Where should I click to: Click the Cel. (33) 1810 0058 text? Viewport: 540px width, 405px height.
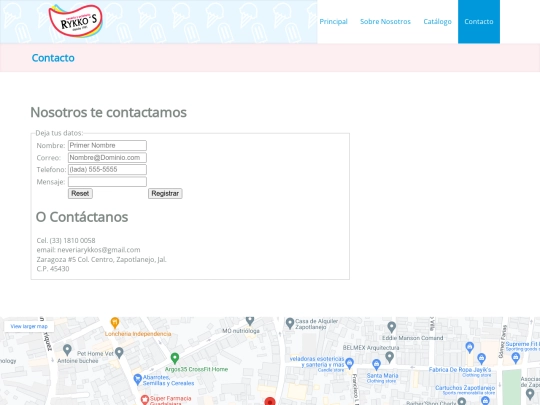pyautogui.click(x=66, y=240)
